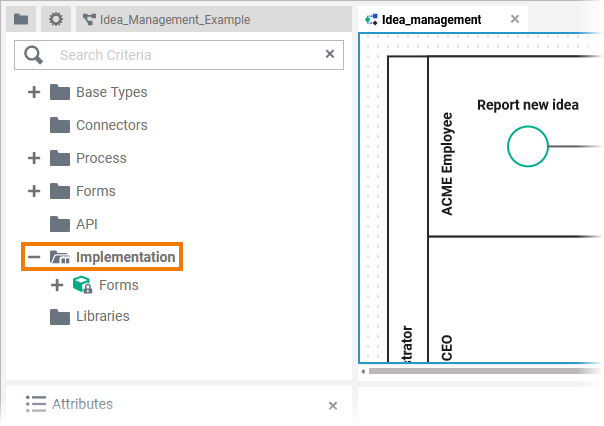Close the Idea_management tab

click(x=515, y=19)
